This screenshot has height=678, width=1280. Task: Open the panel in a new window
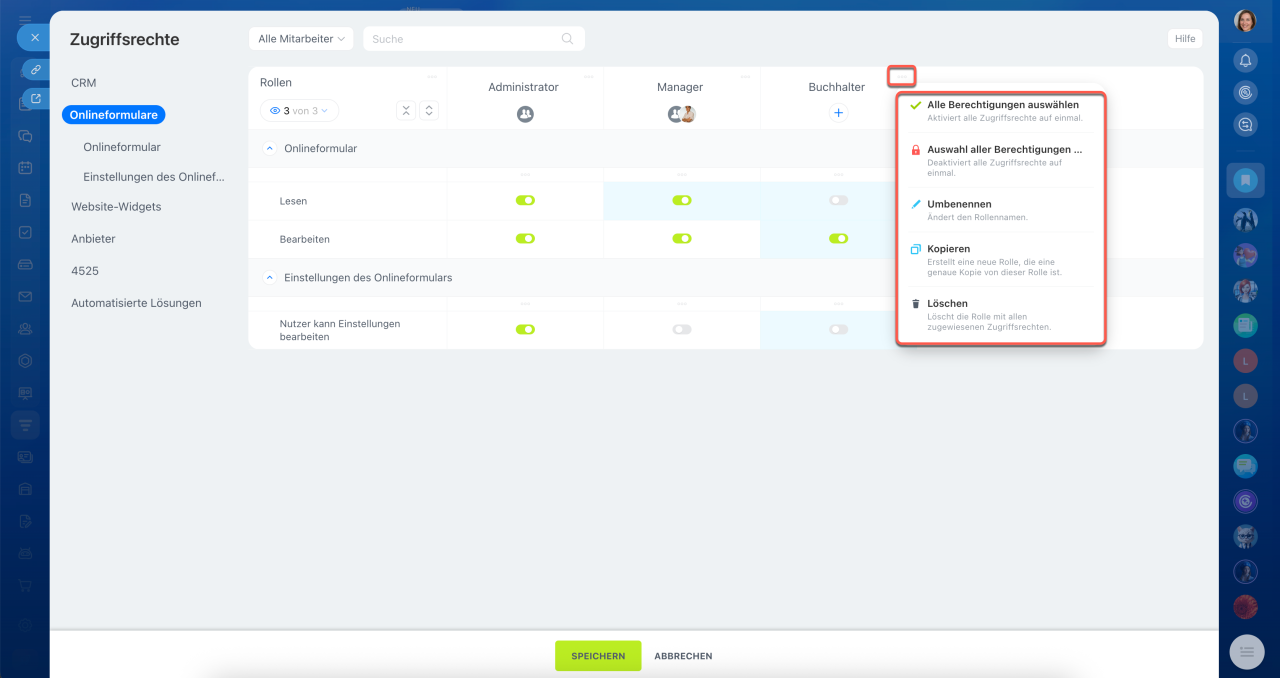point(36,99)
